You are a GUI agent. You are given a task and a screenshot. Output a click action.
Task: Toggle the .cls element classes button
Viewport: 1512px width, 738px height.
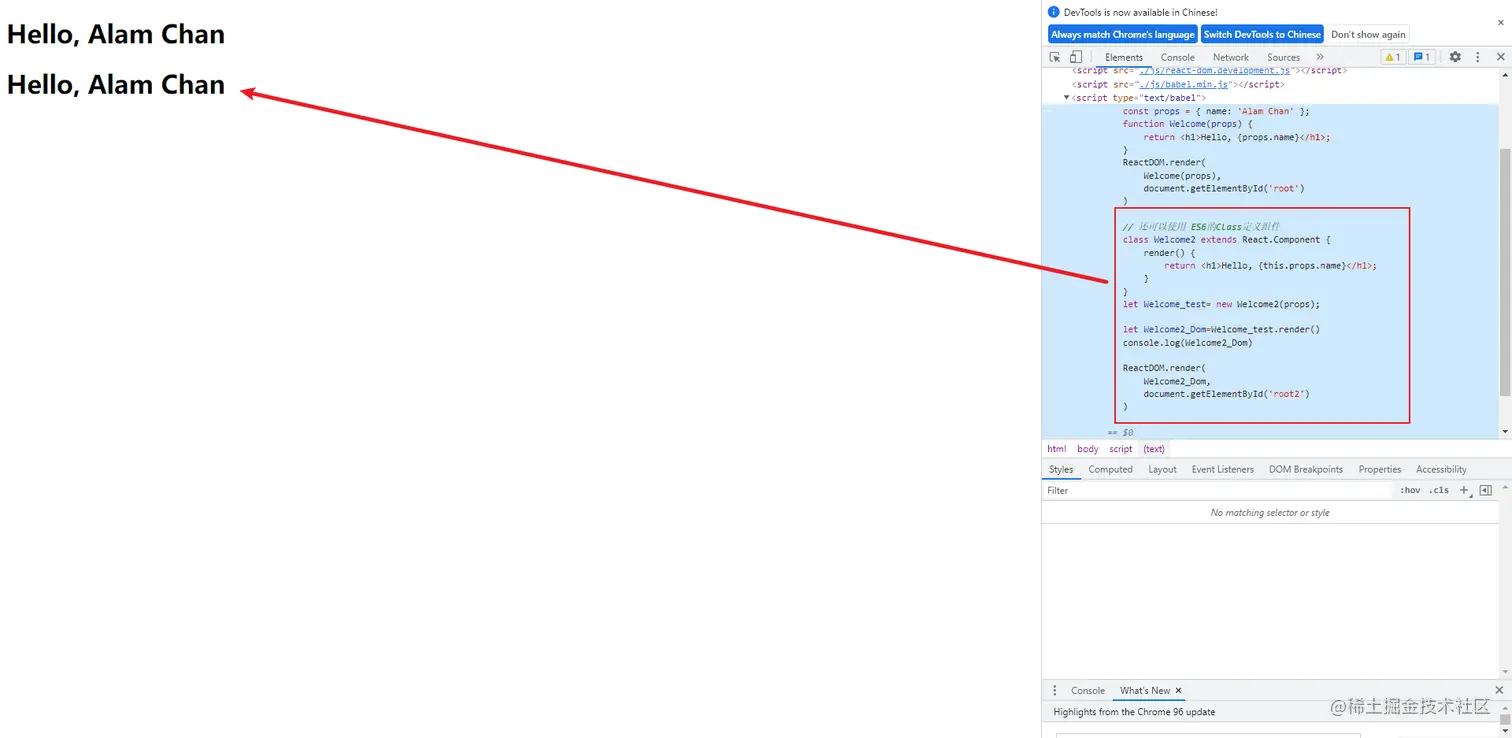1438,490
